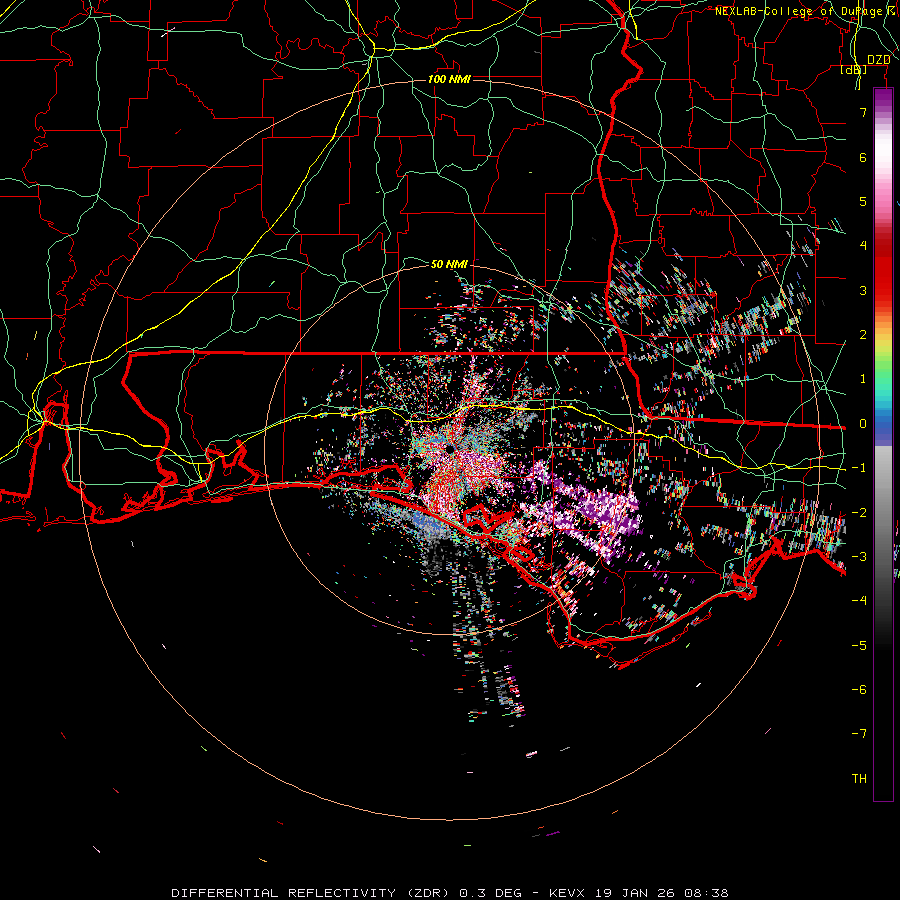
Task: Click the 50 NMI range ring label
Action: coord(449,264)
